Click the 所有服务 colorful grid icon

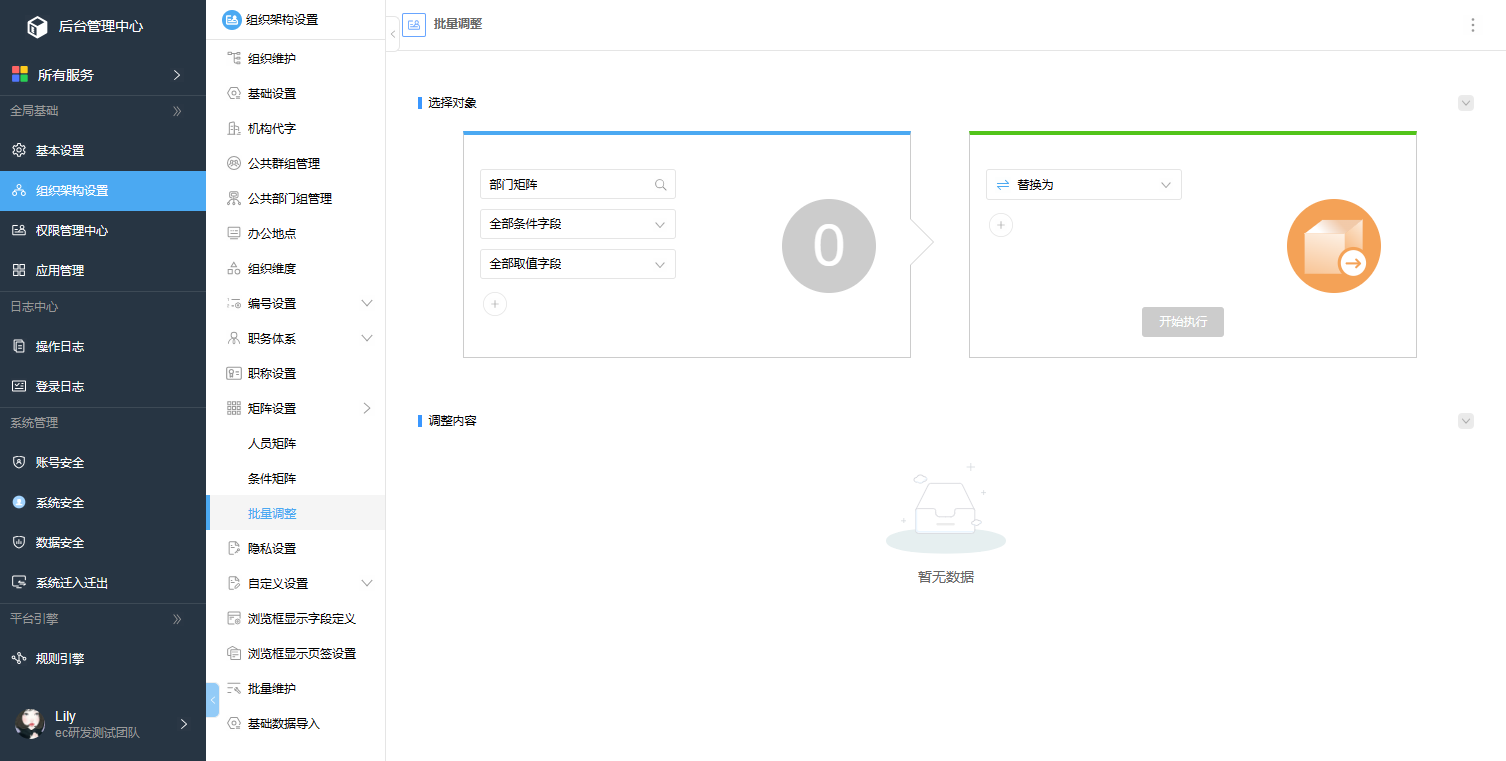(19, 74)
